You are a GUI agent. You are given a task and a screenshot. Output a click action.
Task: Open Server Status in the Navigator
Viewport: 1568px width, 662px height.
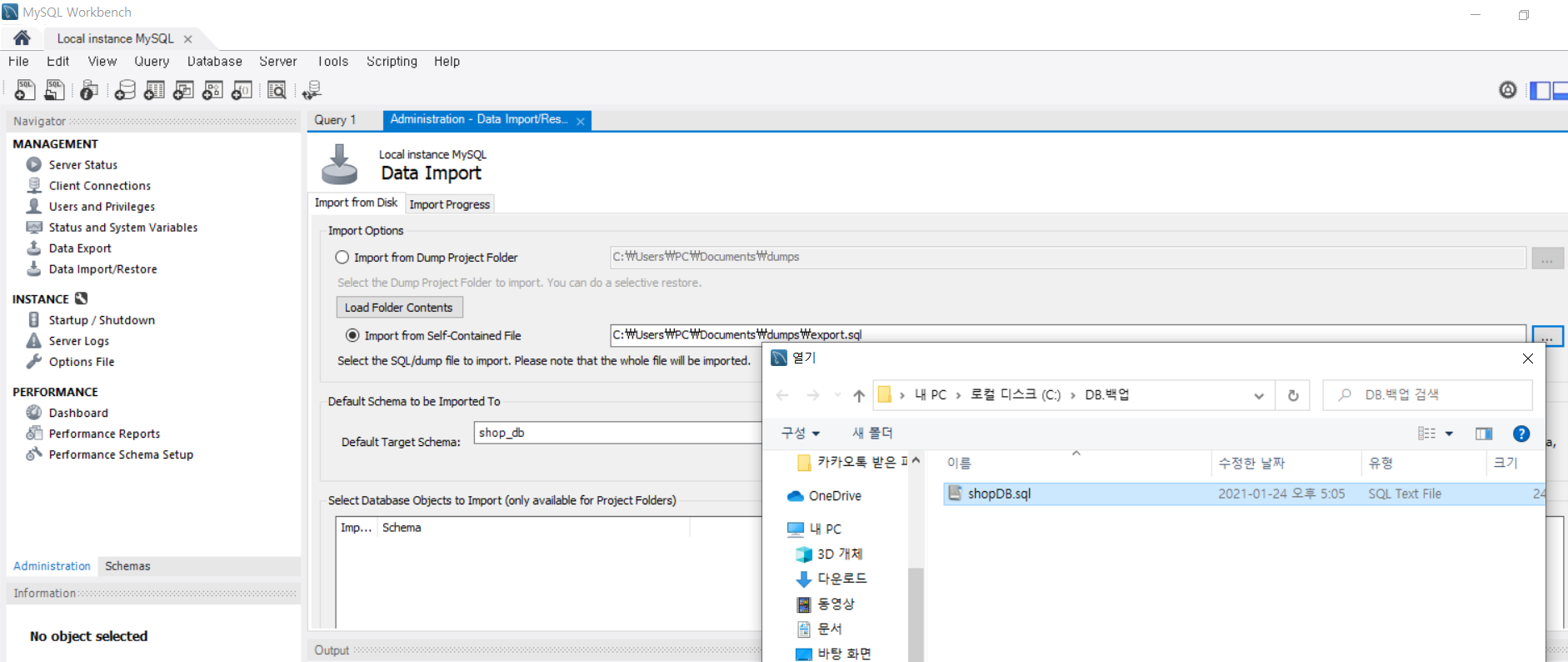click(83, 165)
